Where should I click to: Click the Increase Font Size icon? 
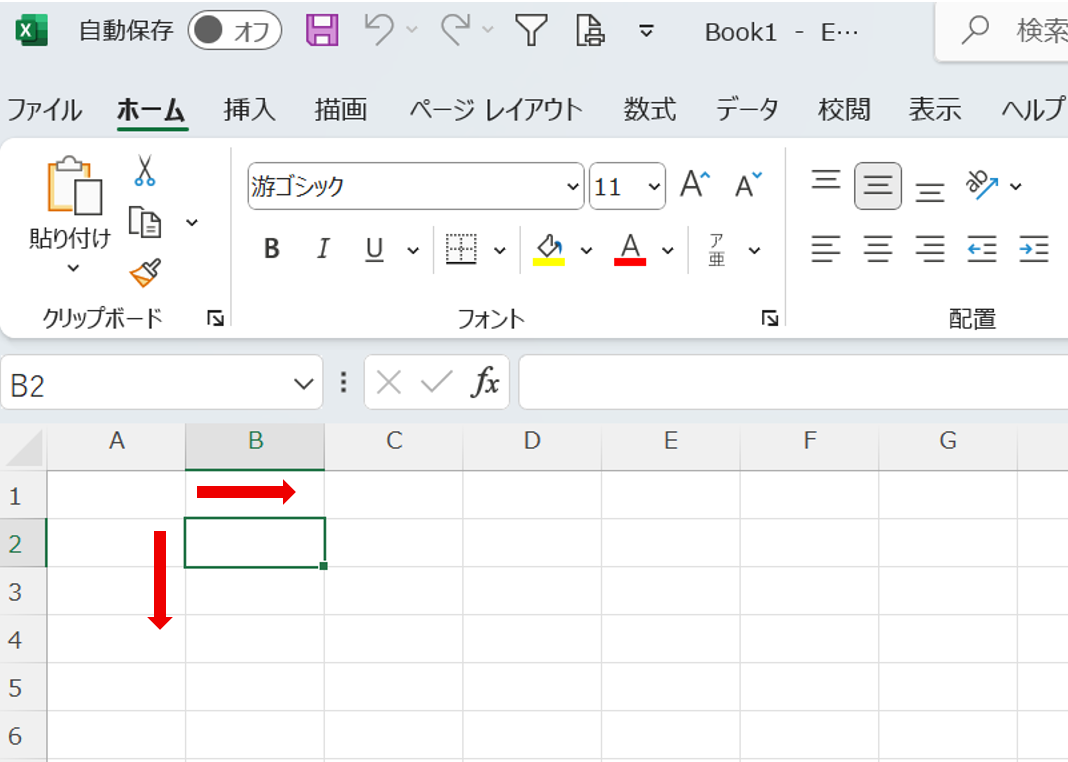(x=695, y=185)
